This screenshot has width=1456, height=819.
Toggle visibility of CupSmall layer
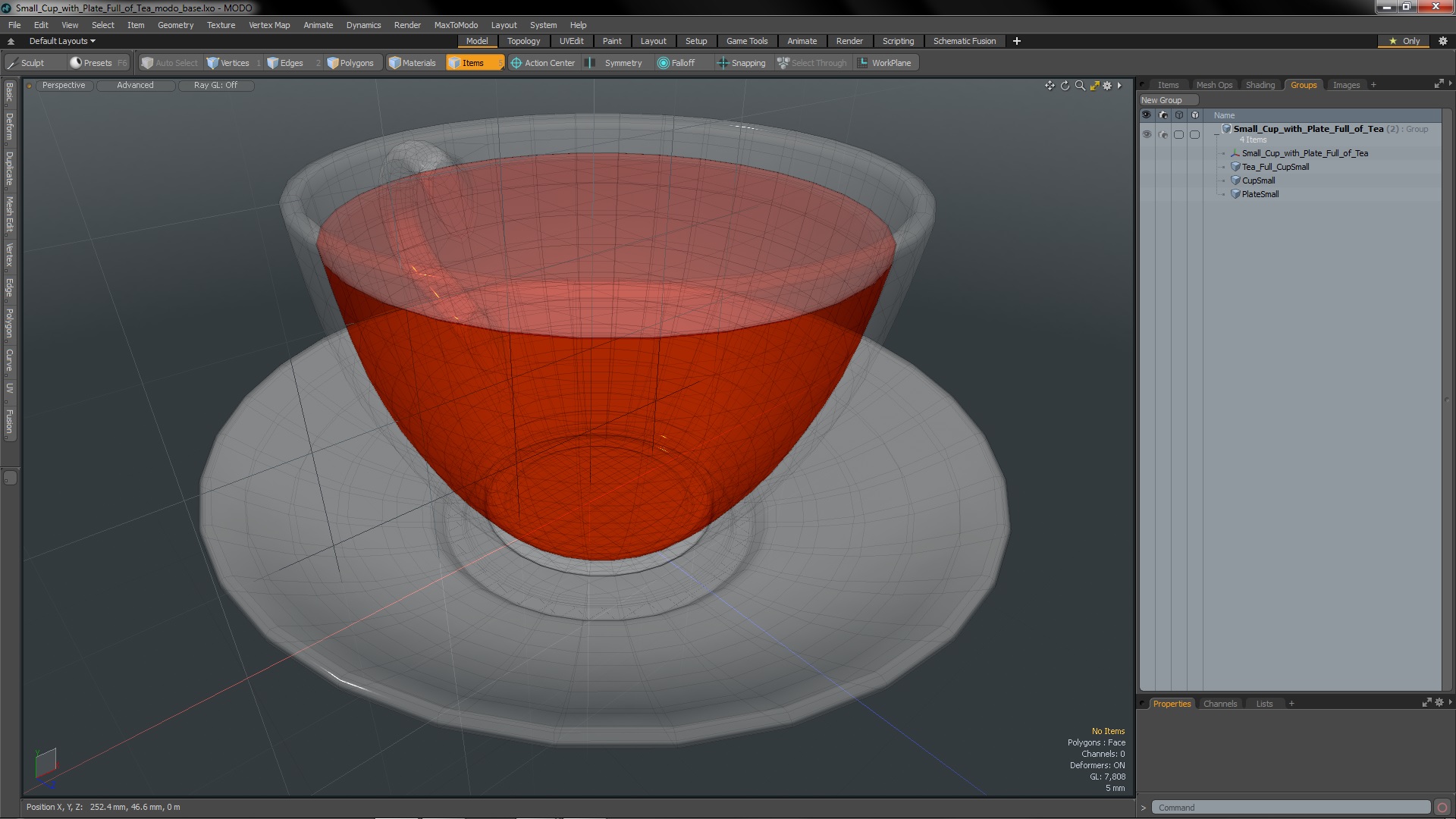[x=1147, y=180]
